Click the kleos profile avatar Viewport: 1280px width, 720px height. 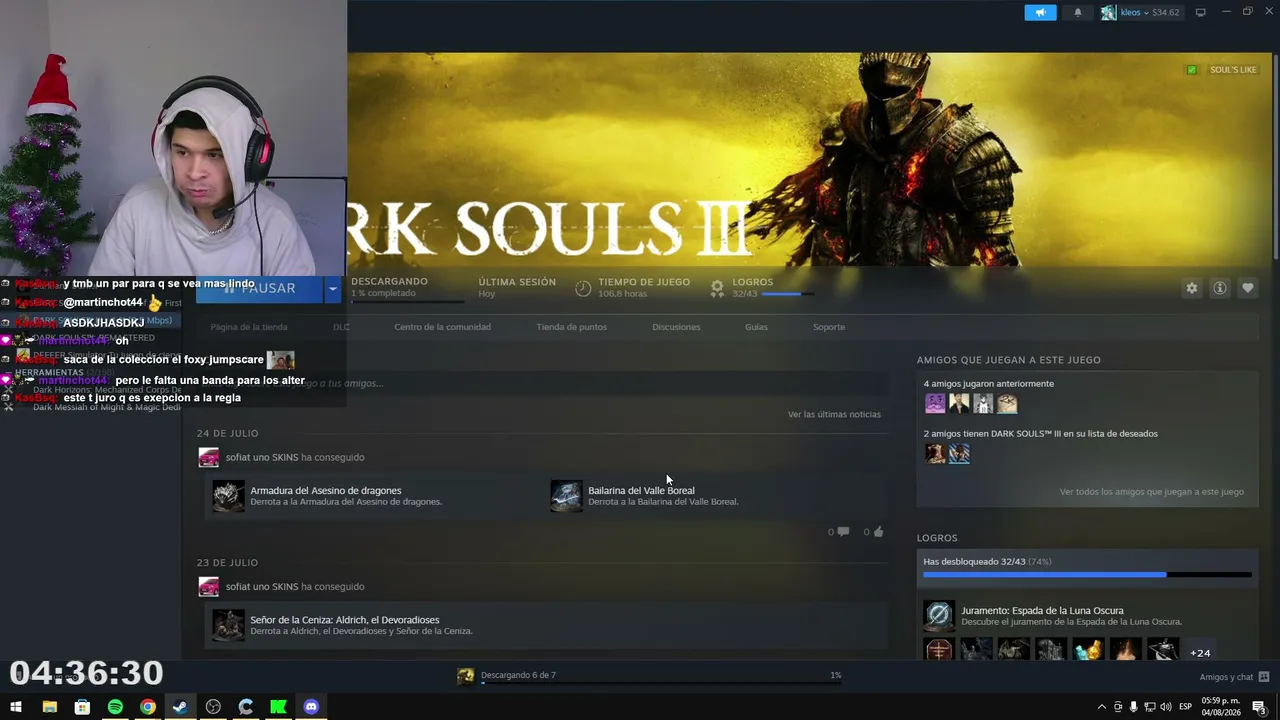[x=1108, y=12]
